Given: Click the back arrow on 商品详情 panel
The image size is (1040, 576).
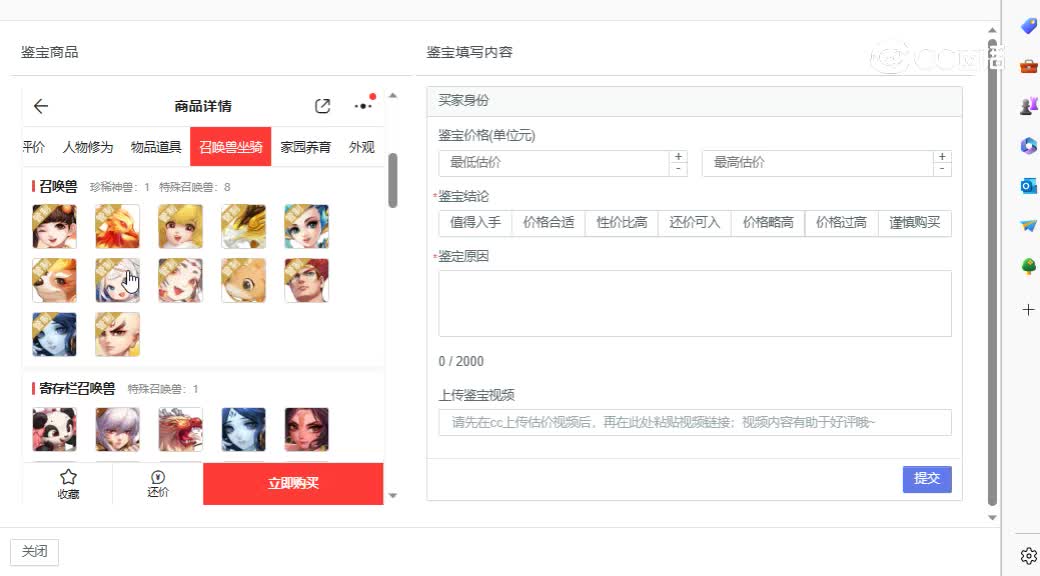Looking at the screenshot, I should pyautogui.click(x=40, y=106).
